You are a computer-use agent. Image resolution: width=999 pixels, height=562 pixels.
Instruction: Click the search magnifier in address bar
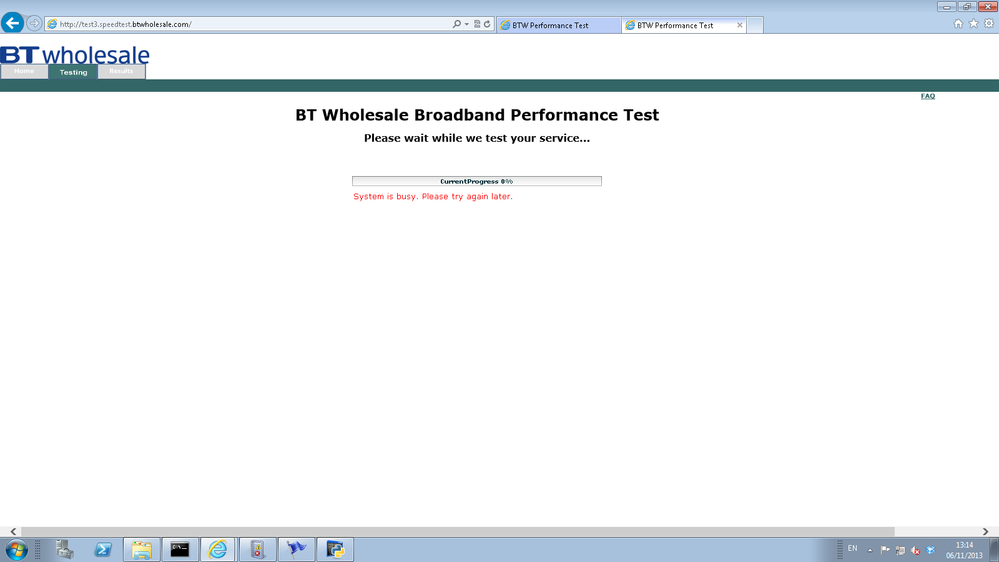(457, 24)
